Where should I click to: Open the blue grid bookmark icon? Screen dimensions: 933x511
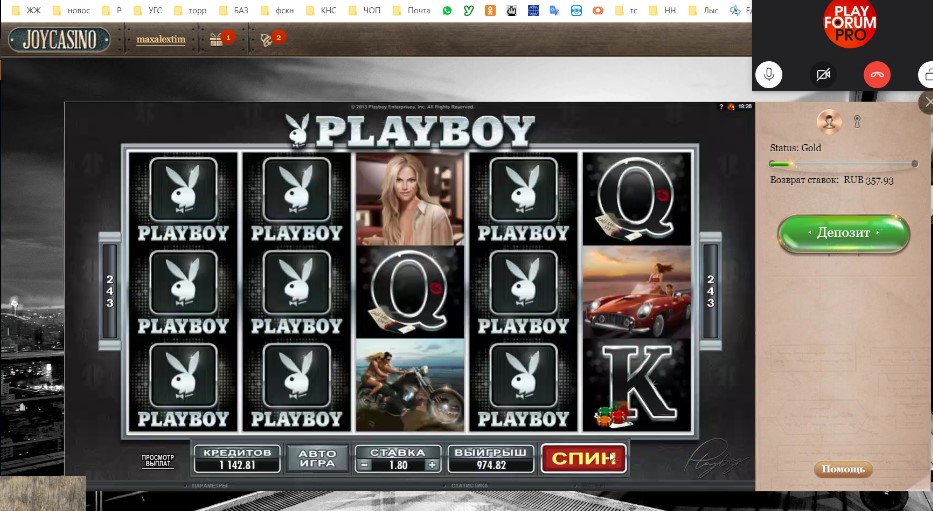point(533,10)
